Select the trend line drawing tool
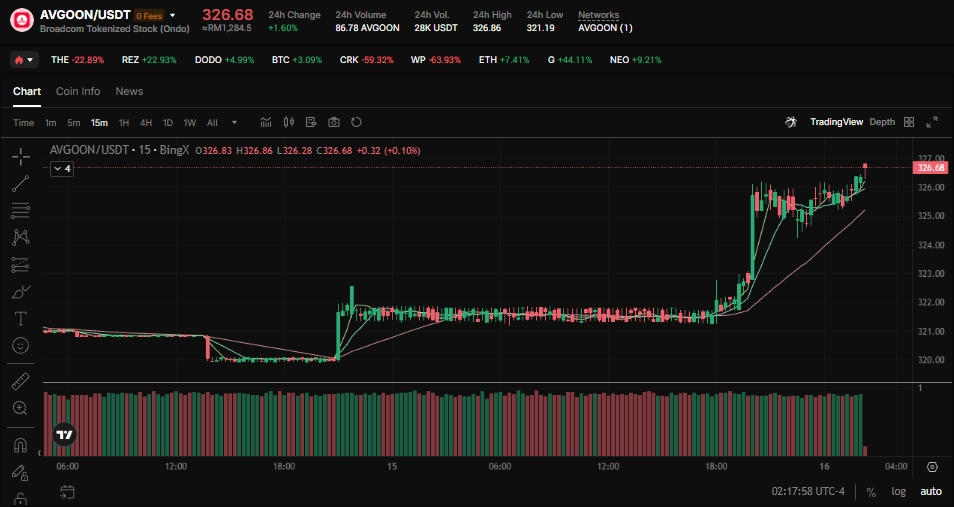Viewport: 954px width, 507px height. tap(20, 183)
